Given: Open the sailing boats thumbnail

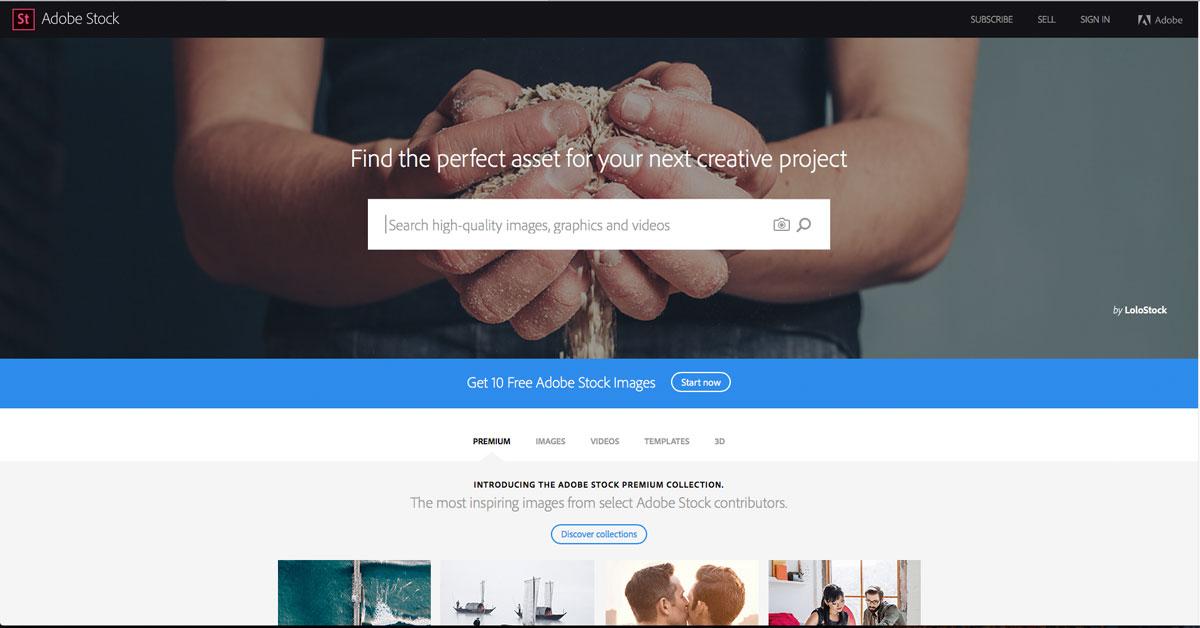Looking at the screenshot, I should tap(517, 592).
